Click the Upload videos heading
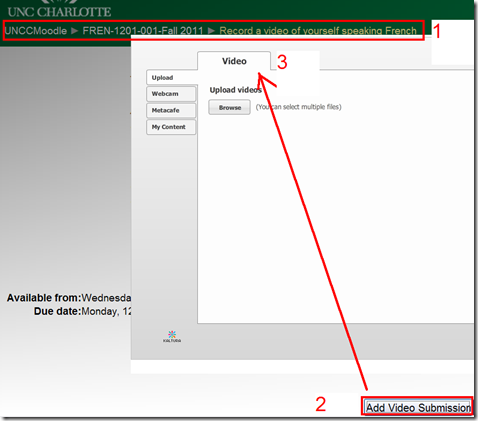Screen dimensions: 478x421 coord(235,90)
